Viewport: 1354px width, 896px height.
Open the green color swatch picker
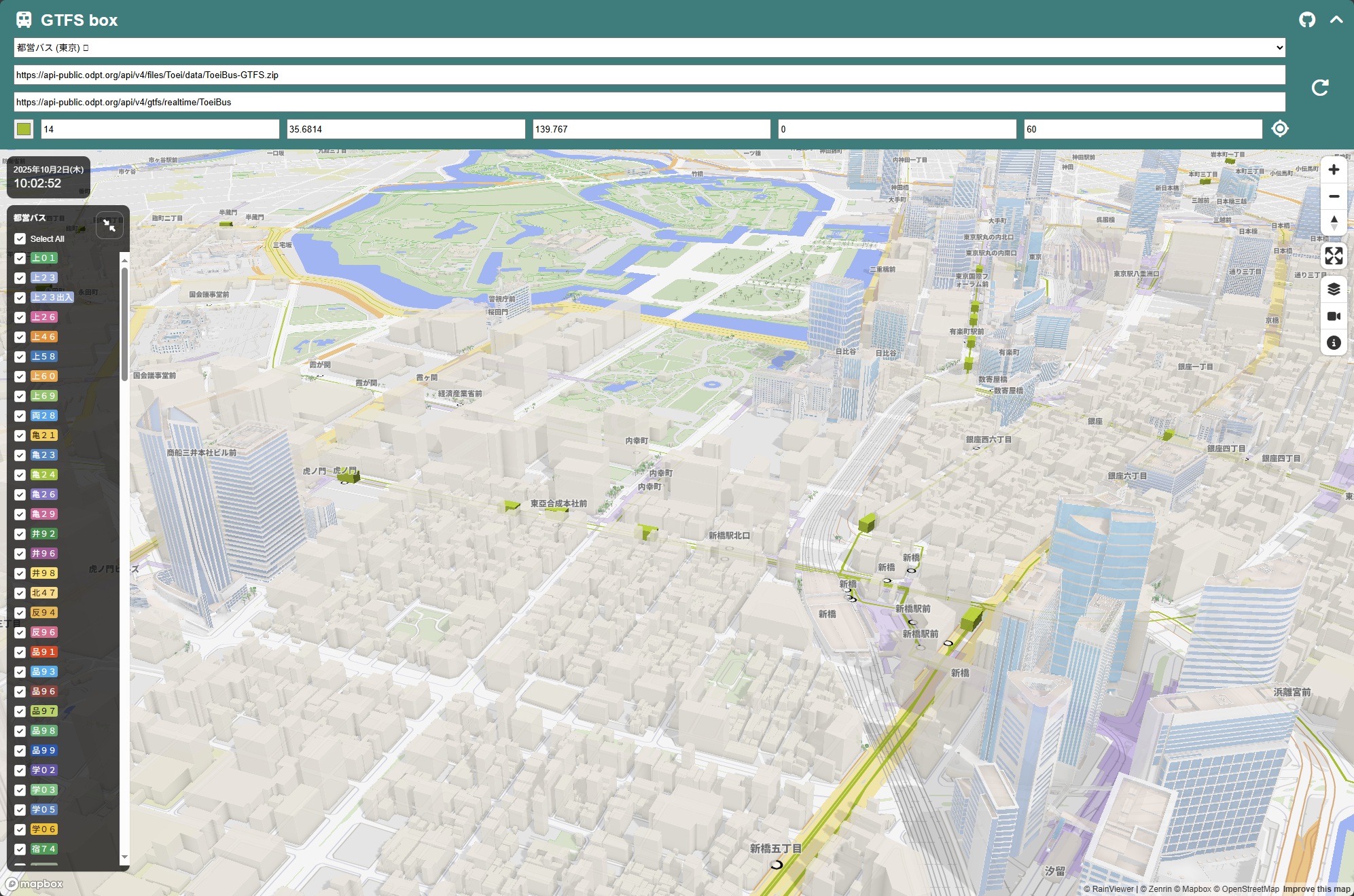point(24,129)
